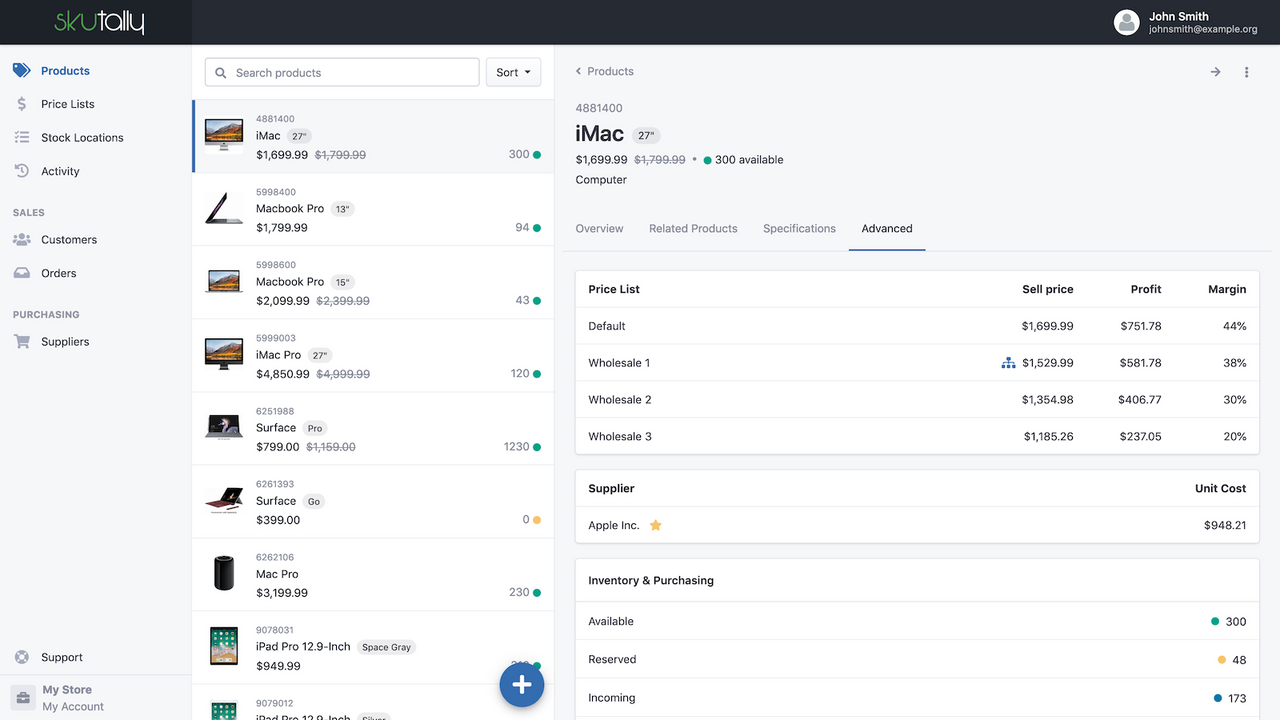The image size is (1280, 720).
Task: Click the Stock Locations list icon
Action: tap(22, 138)
